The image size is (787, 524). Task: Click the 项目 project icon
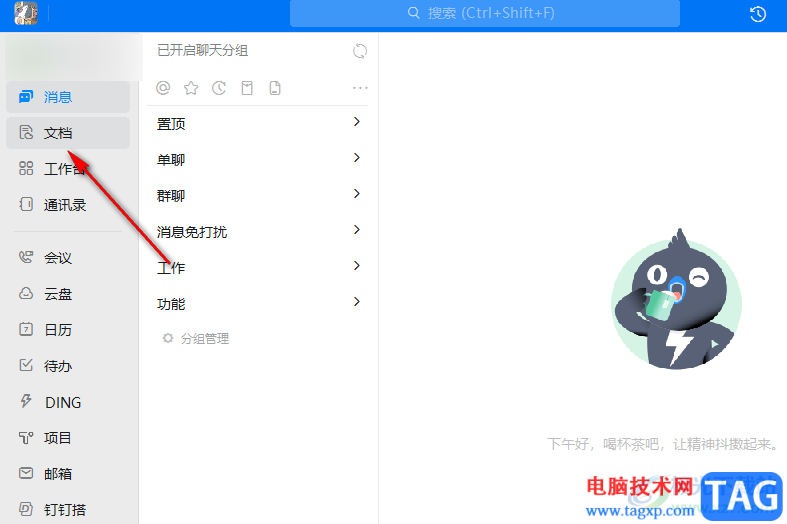26,438
